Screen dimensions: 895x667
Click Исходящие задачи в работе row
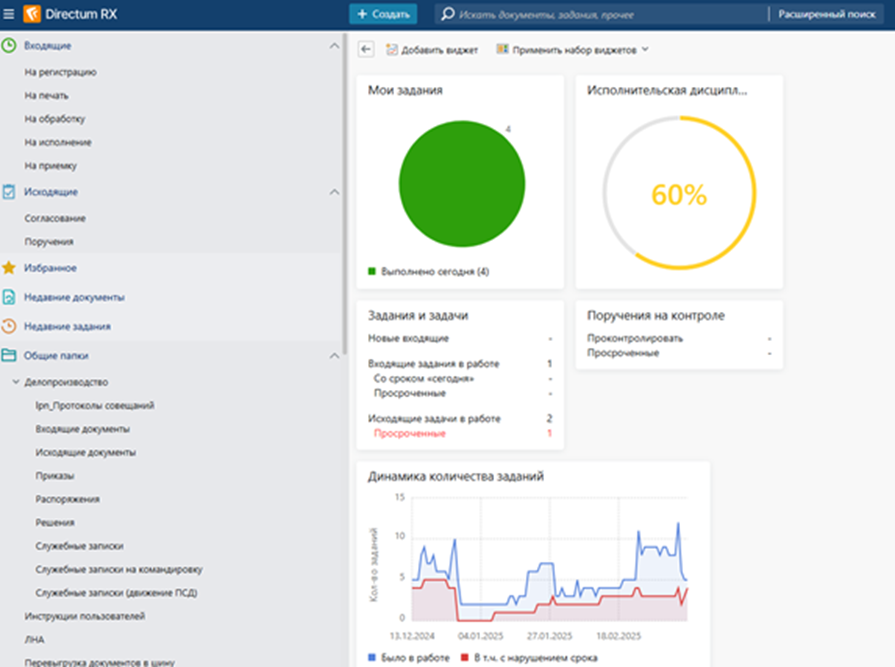click(x=460, y=418)
